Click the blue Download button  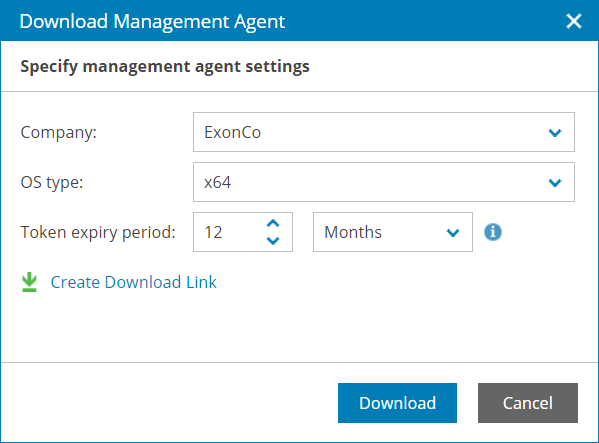397,403
